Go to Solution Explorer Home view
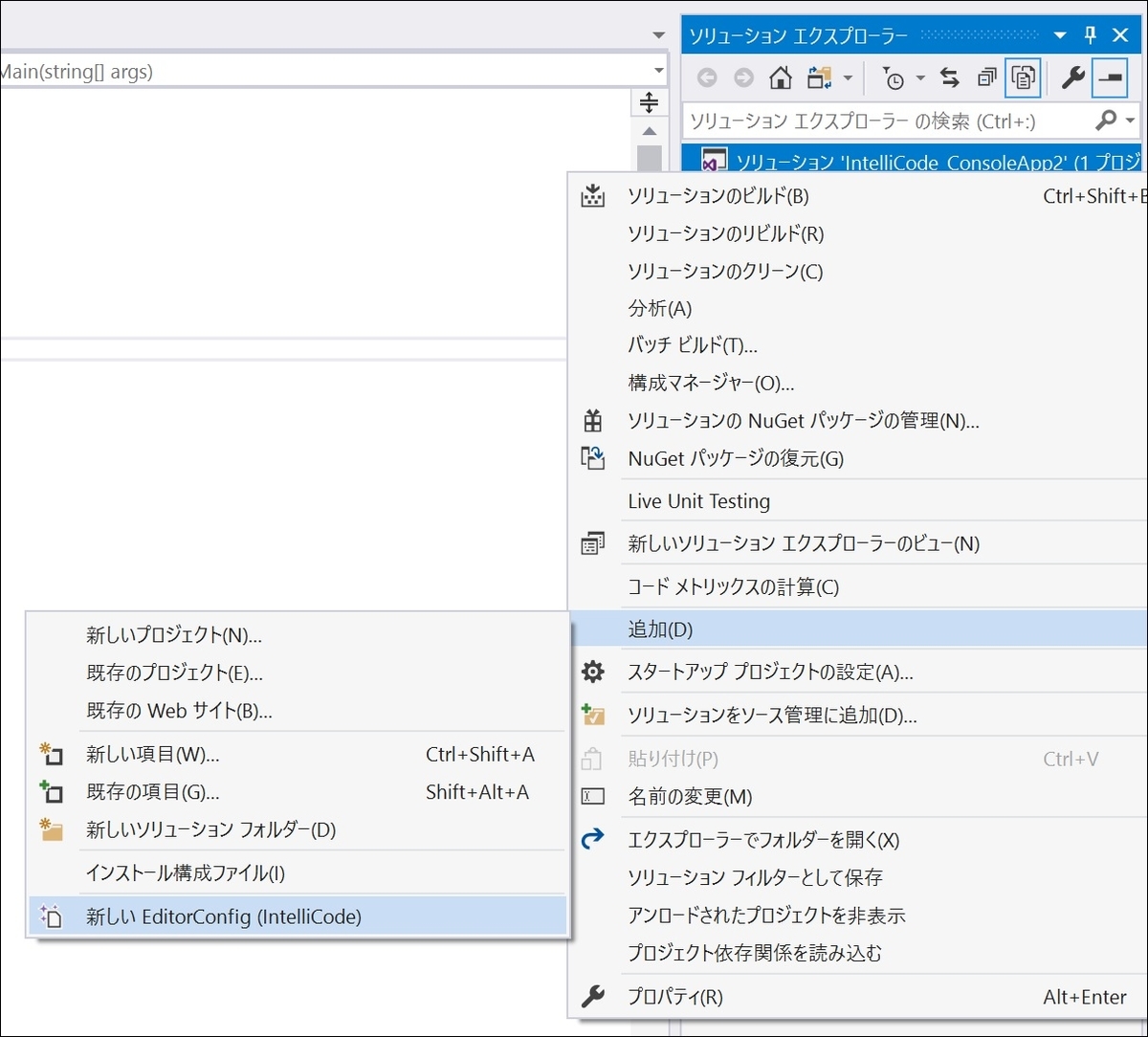This screenshot has height=1037, width=1148. click(x=781, y=78)
